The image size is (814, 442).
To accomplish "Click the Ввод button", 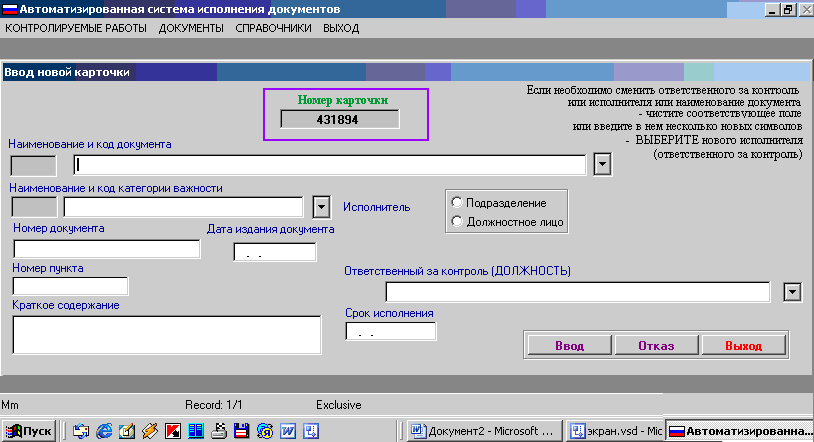I will (569, 345).
